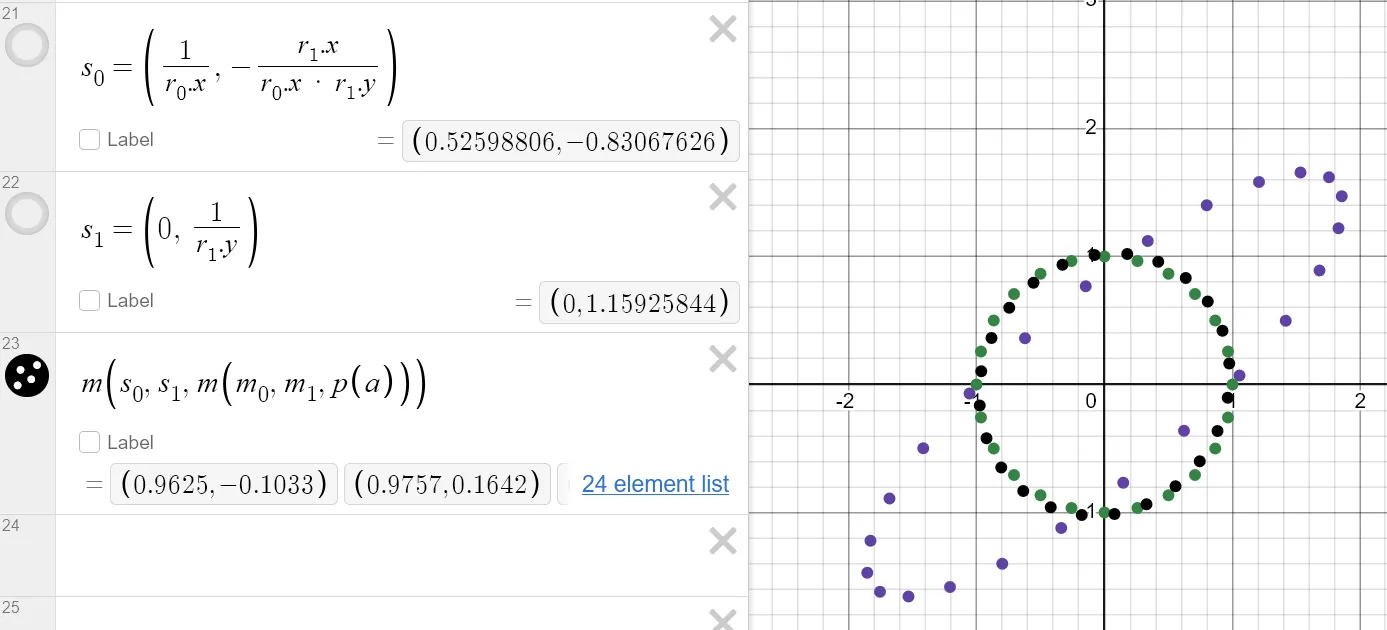1387x630 pixels.
Task: Delete empty expression 24 with its X
Action: pyautogui.click(x=722, y=541)
